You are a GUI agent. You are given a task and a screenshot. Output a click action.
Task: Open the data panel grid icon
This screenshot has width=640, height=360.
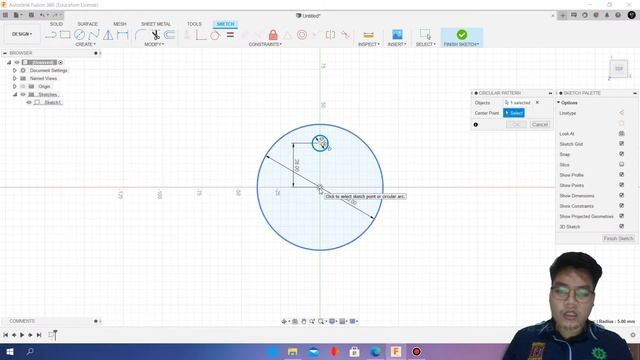(5, 15)
